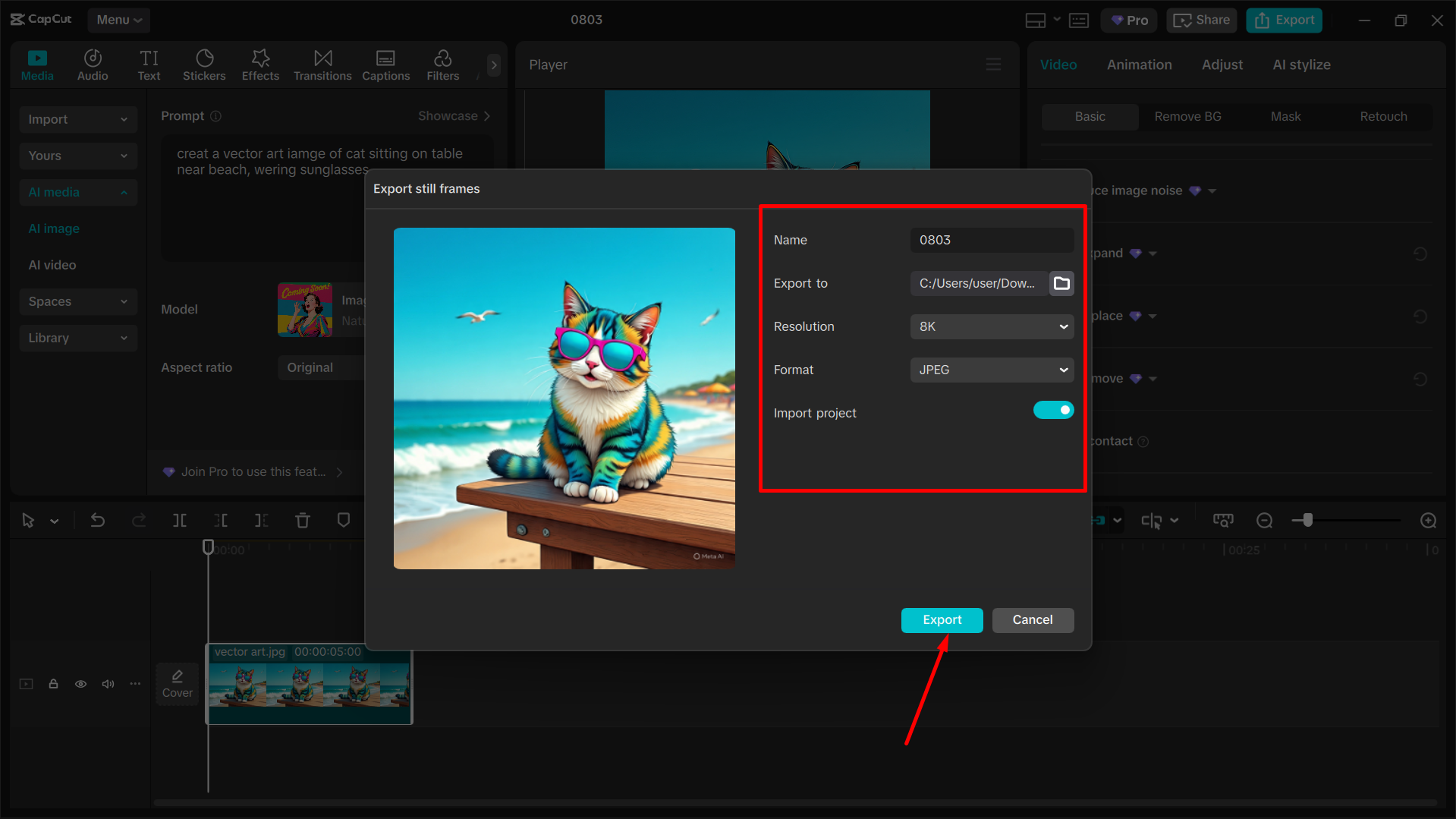The height and width of the screenshot is (819, 1456).
Task: Edit the export Name field
Action: point(992,240)
